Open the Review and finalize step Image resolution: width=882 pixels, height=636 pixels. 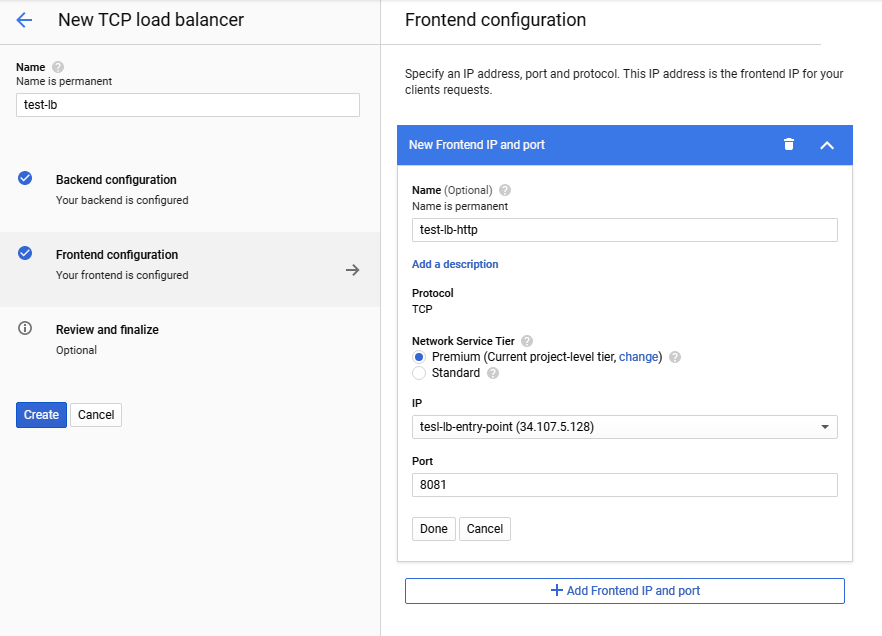point(107,330)
